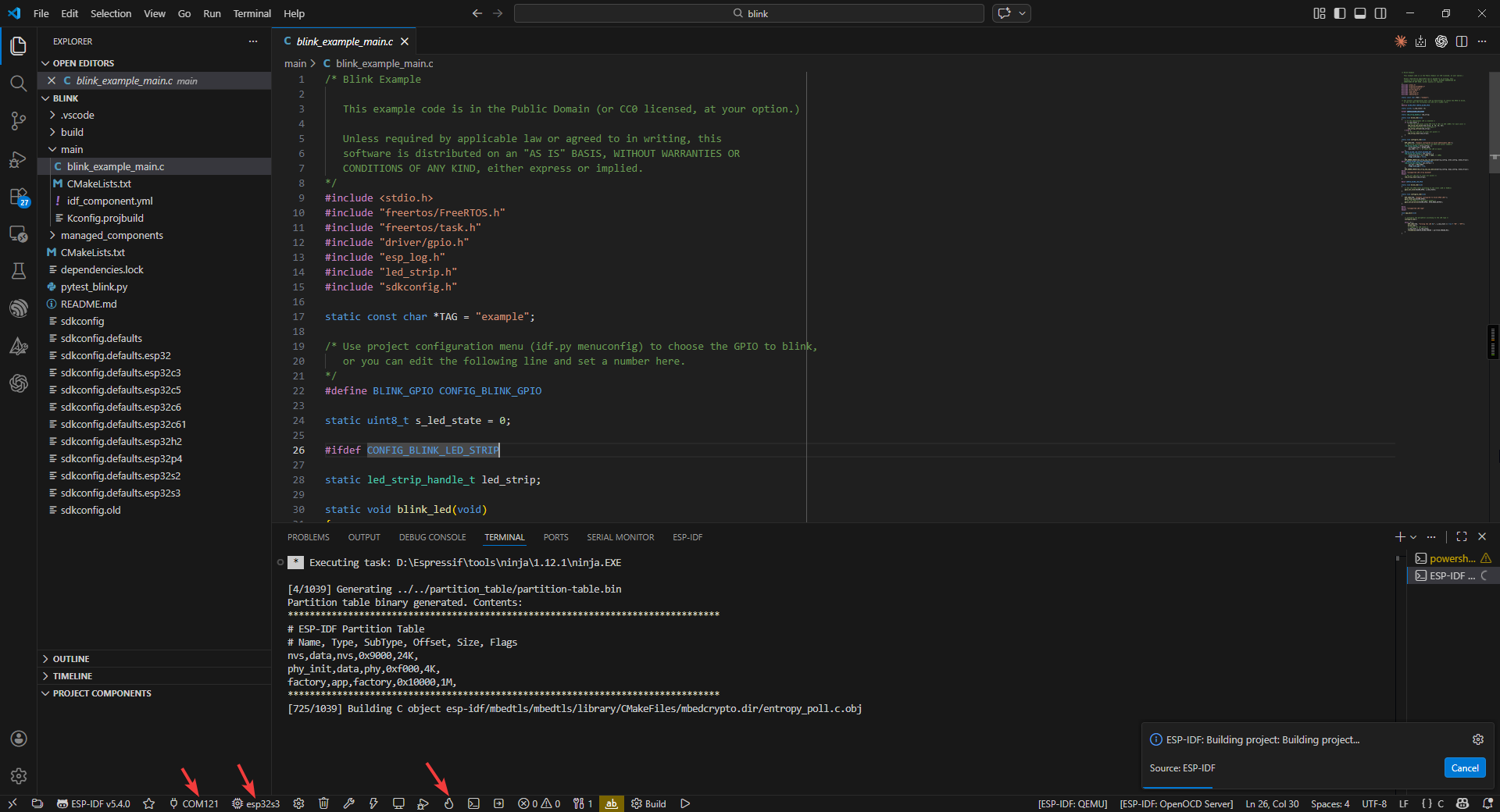Toggle the highlighted 'ab' status bar item

click(612, 803)
